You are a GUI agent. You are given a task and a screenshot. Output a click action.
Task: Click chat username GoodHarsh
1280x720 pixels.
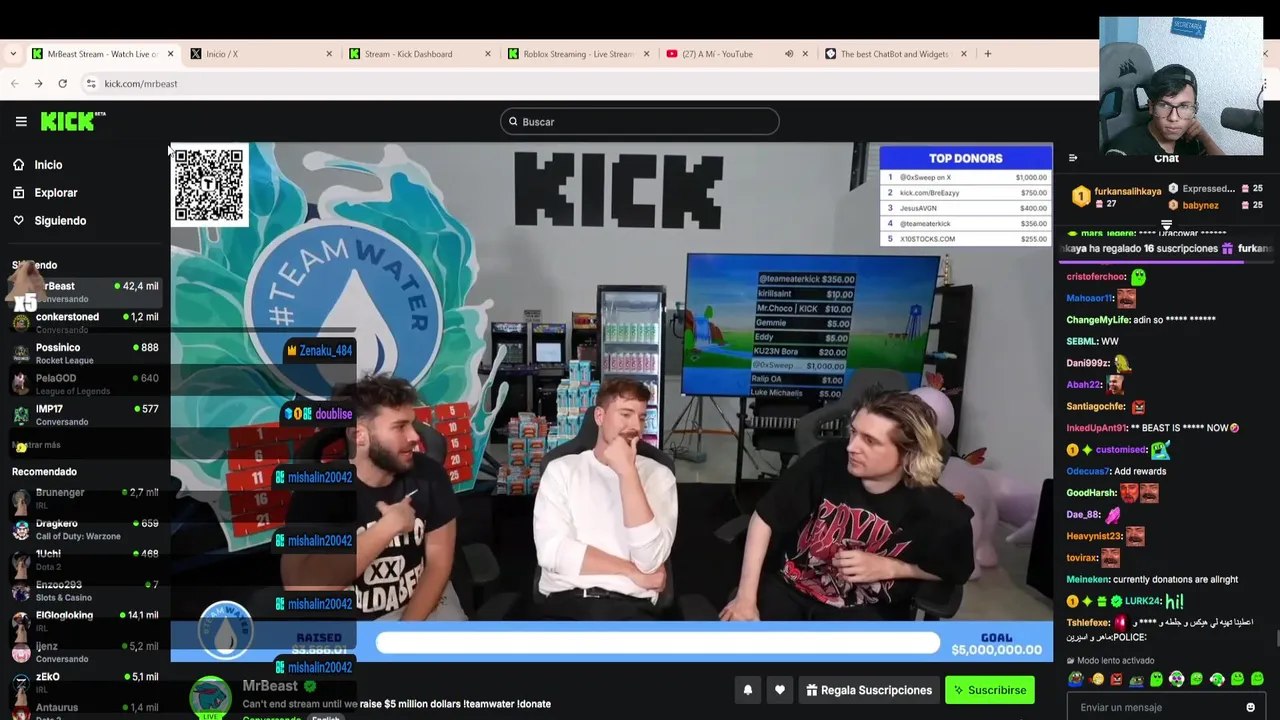tap(1091, 493)
